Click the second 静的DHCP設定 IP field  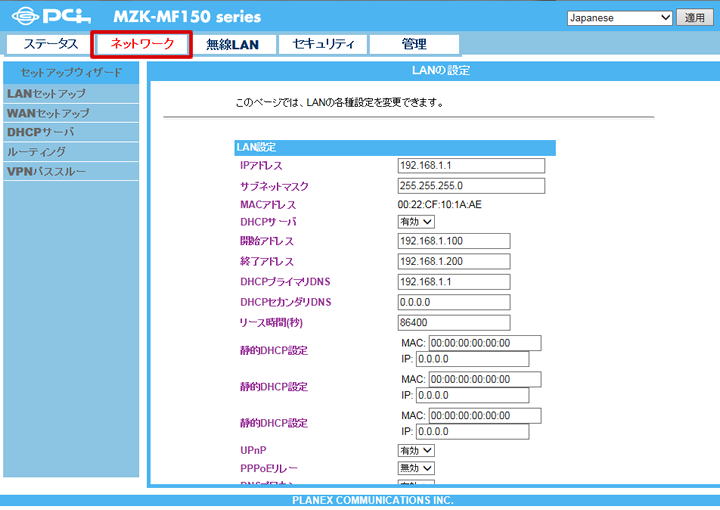(472, 395)
